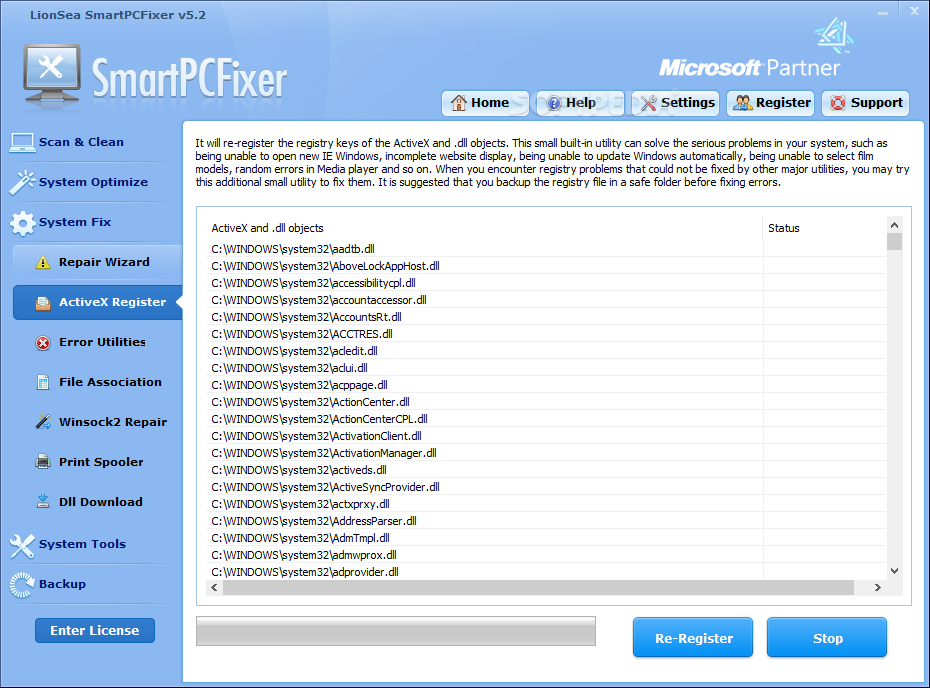Click the Error Utilities red X icon
Viewport: 930px width, 688px height.
pos(43,343)
